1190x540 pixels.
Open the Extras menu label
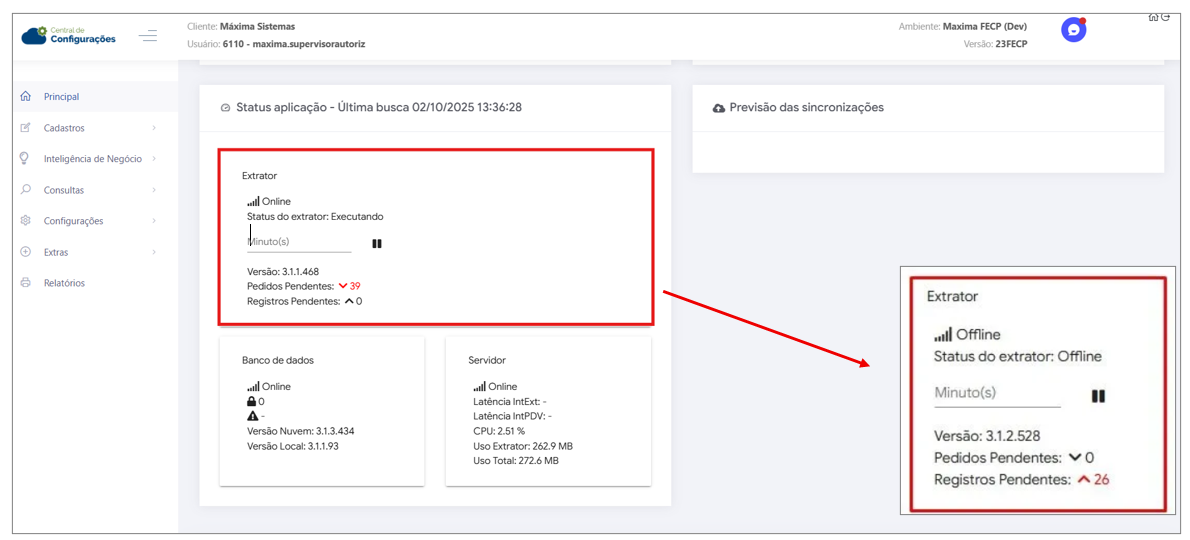tap(56, 252)
